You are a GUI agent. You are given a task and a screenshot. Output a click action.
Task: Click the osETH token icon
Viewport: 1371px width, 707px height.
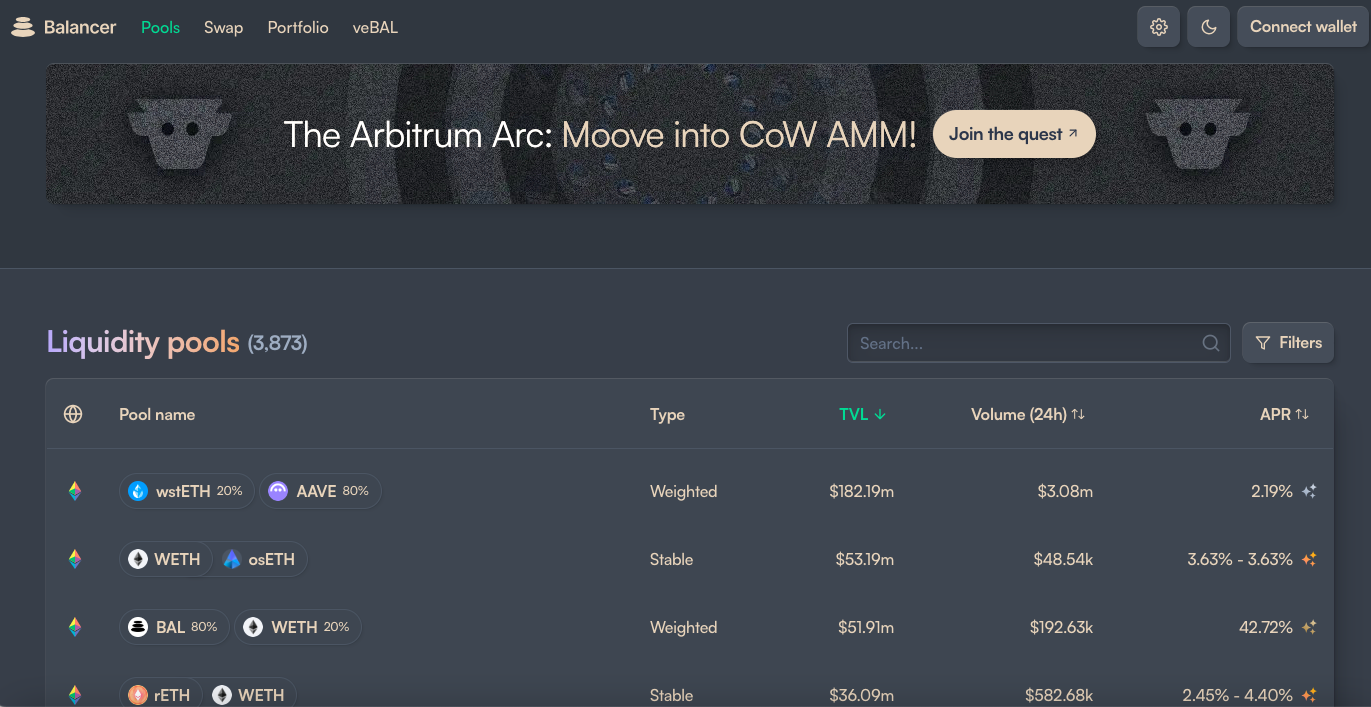[232, 559]
